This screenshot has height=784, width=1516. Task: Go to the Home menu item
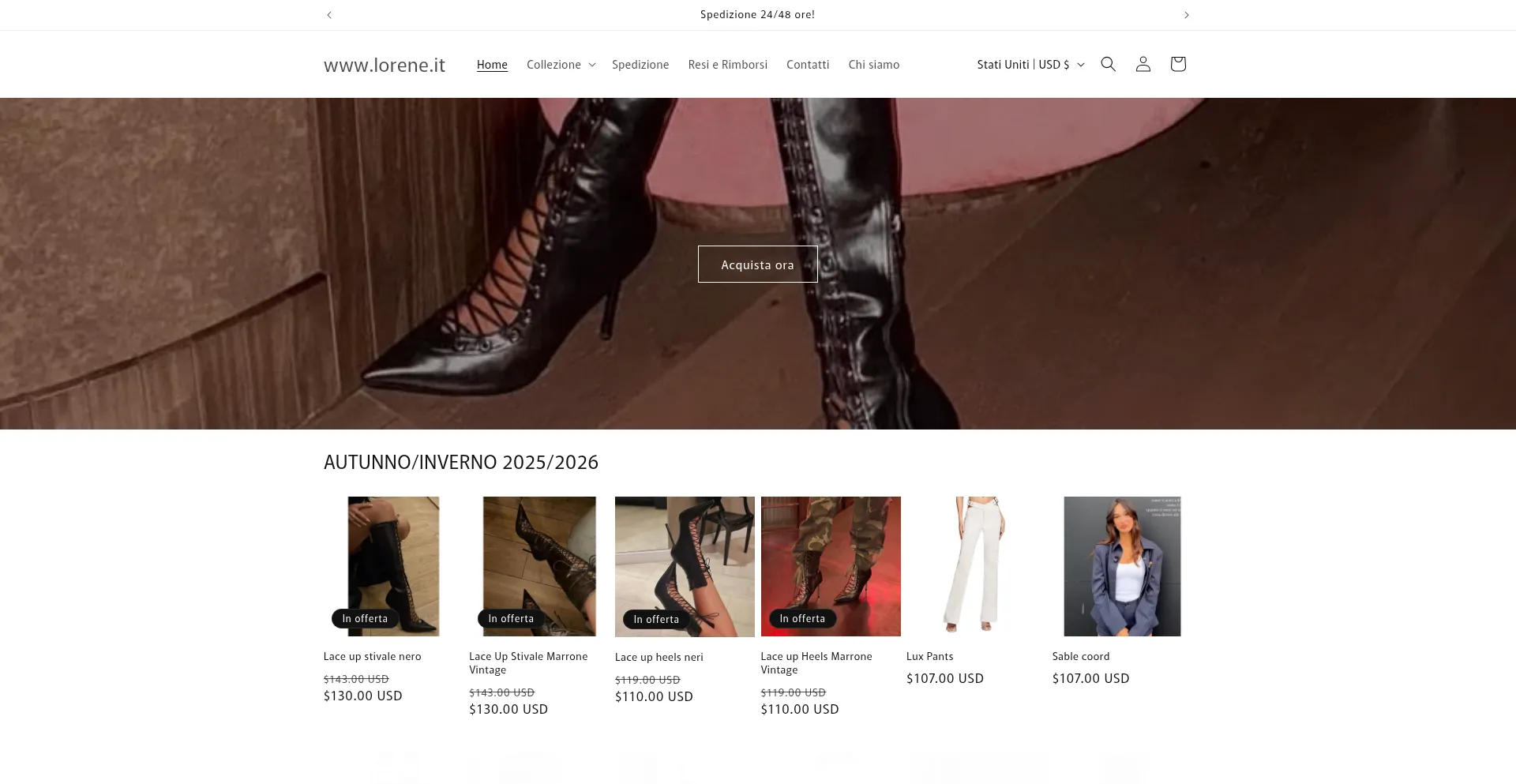point(492,65)
